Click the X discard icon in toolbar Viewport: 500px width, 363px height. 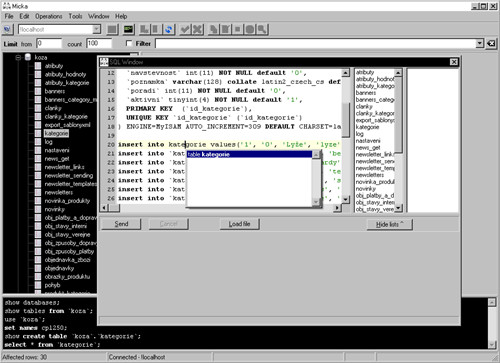coord(197,29)
